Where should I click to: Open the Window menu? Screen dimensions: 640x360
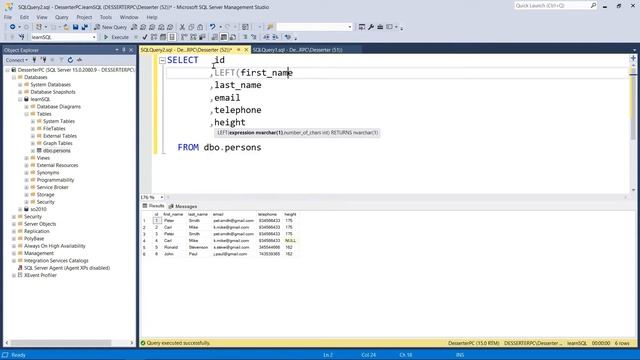[x=129, y=17]
